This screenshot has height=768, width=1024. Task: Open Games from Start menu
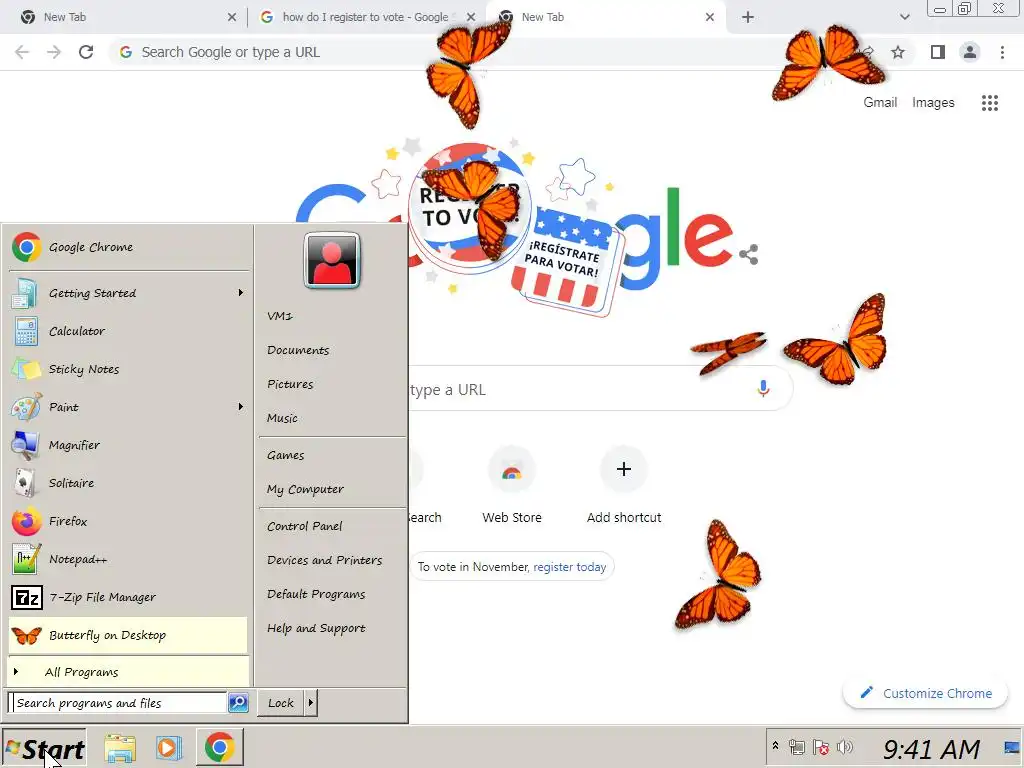tap(285, 455)
